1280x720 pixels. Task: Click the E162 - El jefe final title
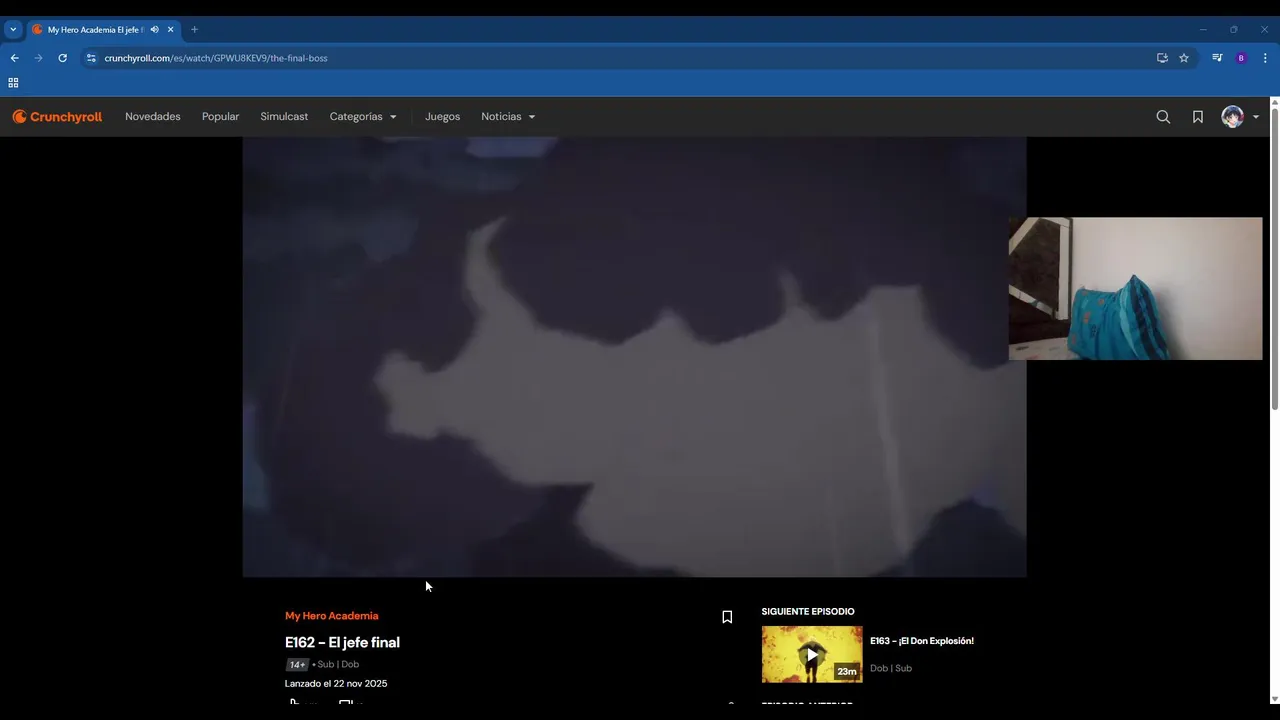coord(342,642)
